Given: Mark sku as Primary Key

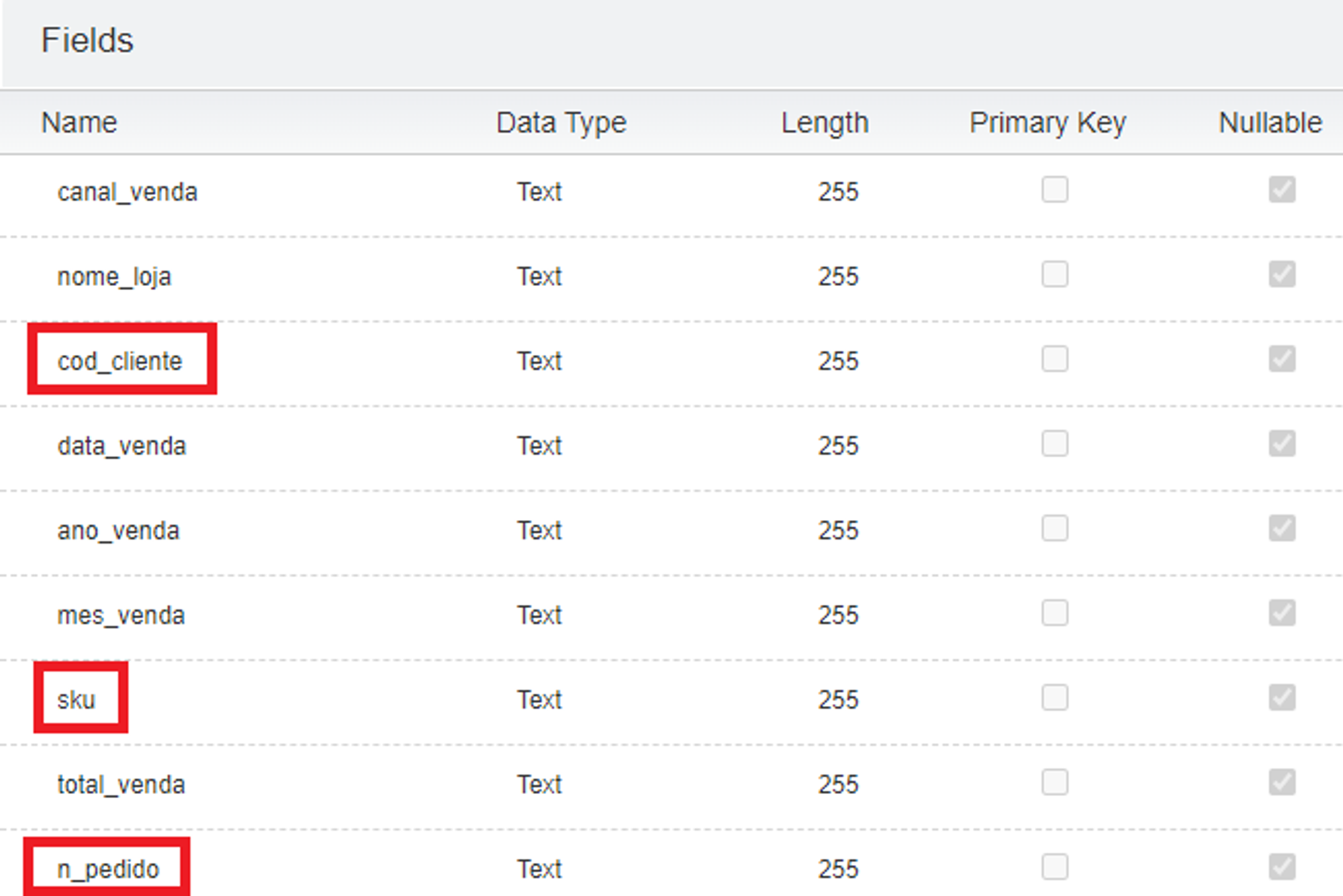Looking at the screenshot, I should (x=1054, y=698).
